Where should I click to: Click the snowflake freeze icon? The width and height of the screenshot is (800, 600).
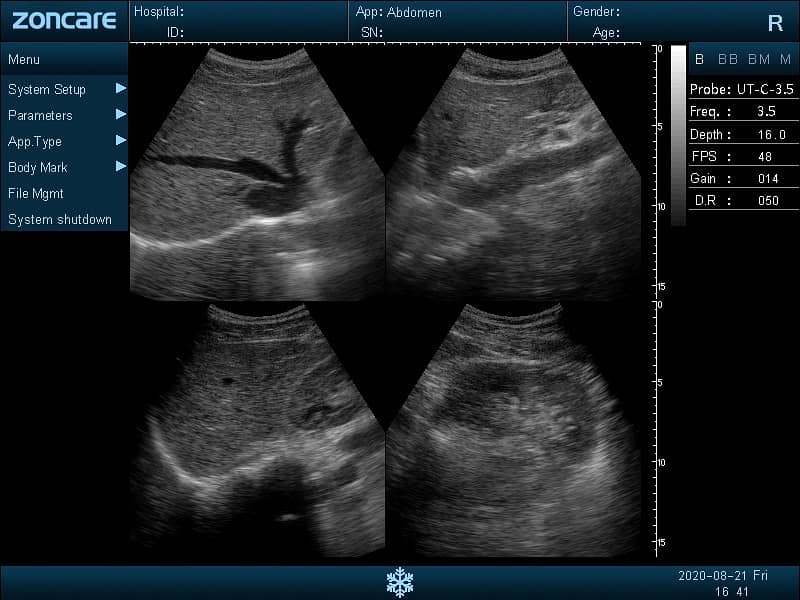(x=399, y=581)
